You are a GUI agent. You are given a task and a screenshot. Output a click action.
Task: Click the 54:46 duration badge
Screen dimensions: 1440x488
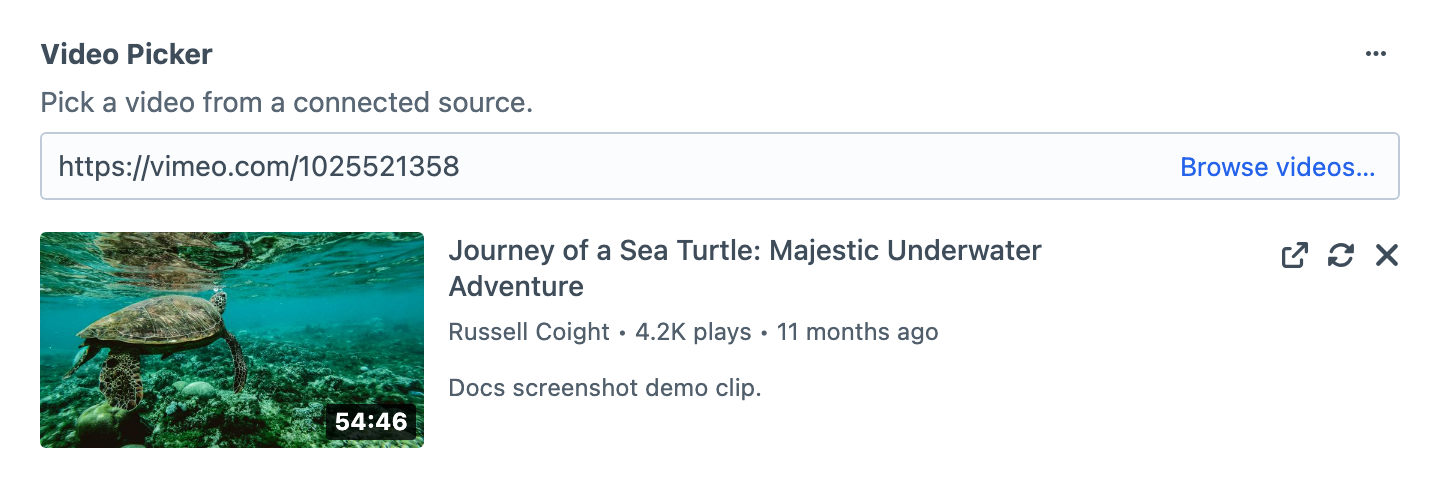click(371, 422)
